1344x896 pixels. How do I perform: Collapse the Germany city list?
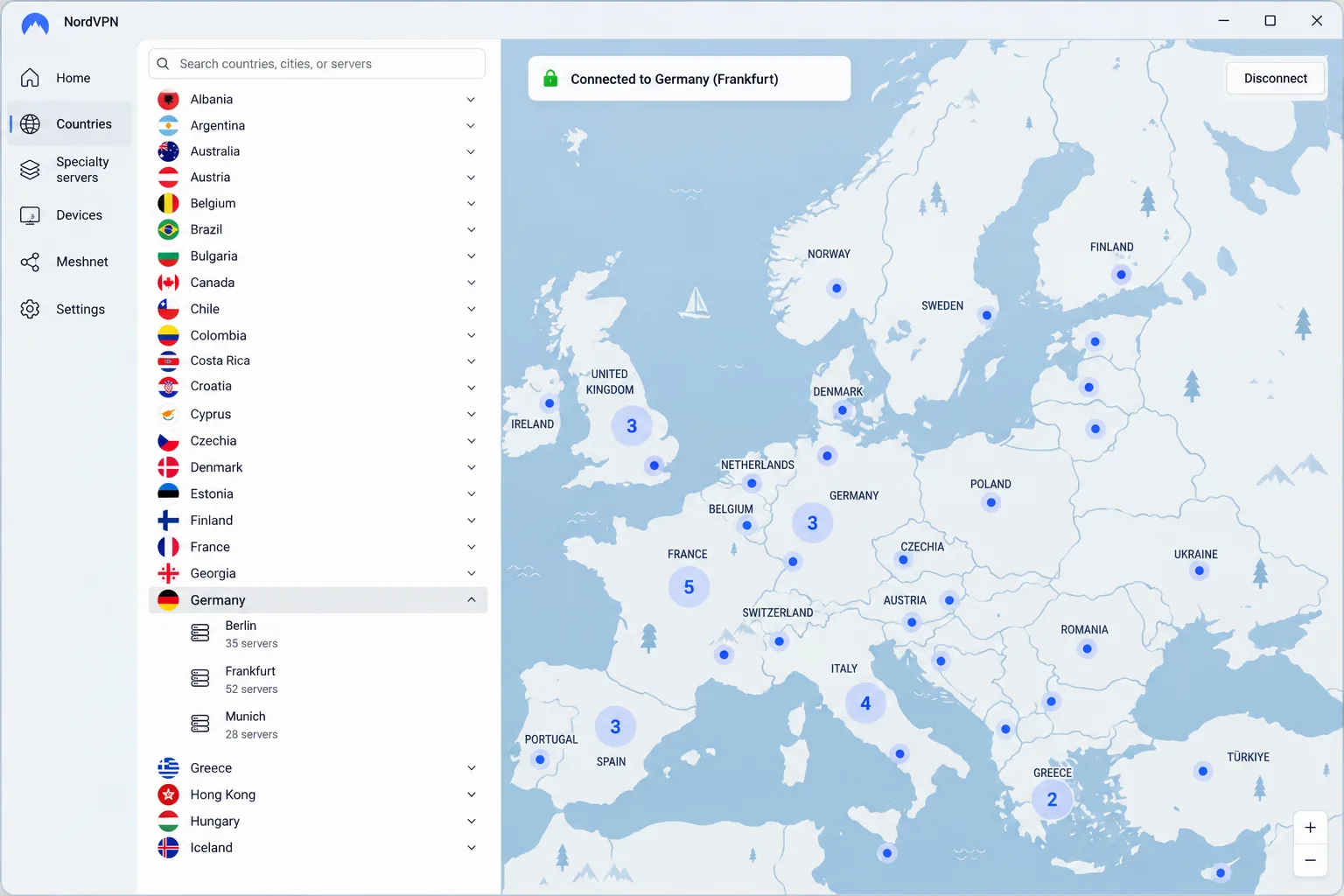[x=472, y=600]
